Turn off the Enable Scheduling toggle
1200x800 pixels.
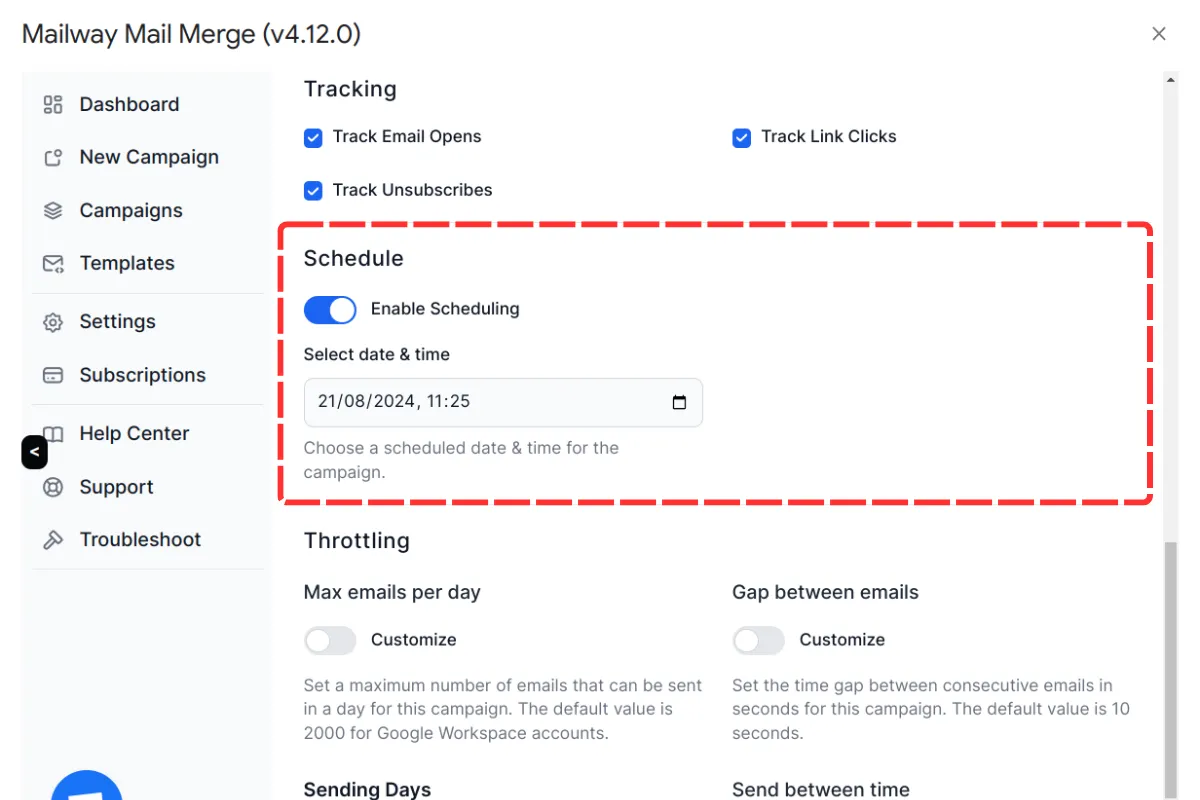tap(330, 310)
